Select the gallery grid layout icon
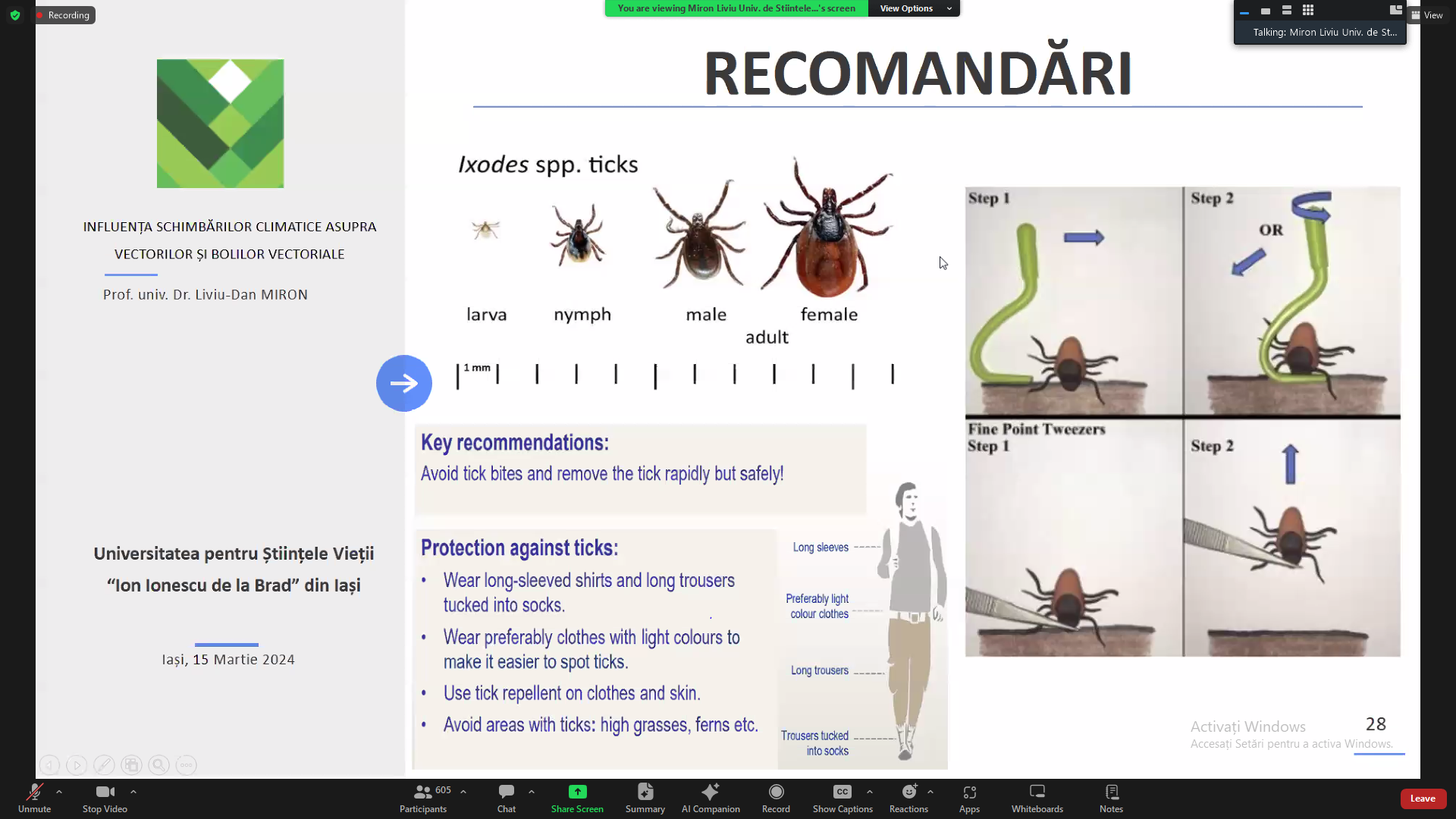 pyautogui.click(x=1308, y=11)
